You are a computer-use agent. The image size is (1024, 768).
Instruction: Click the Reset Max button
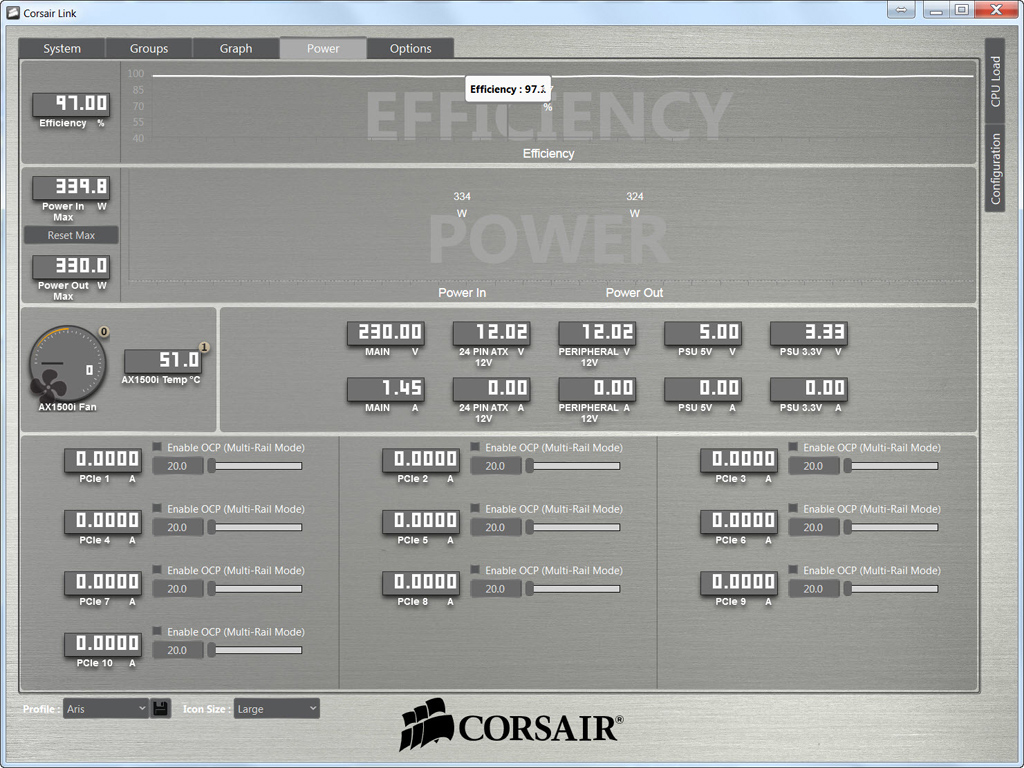pyautogui.click(x=71, y=235)
